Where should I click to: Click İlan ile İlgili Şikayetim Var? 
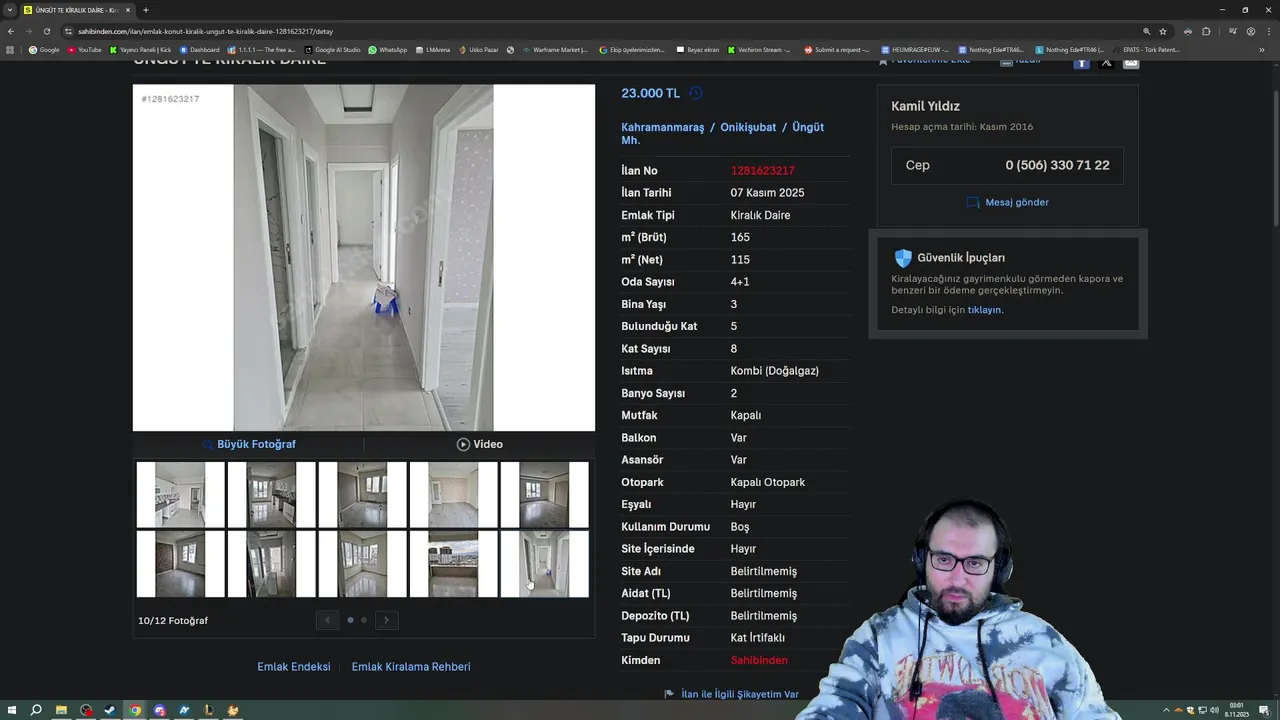pos(732,694)
